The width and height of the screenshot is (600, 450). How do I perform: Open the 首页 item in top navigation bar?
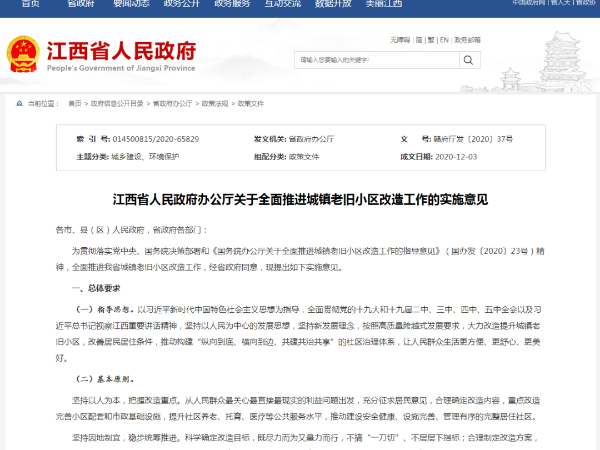click(31, 3)
